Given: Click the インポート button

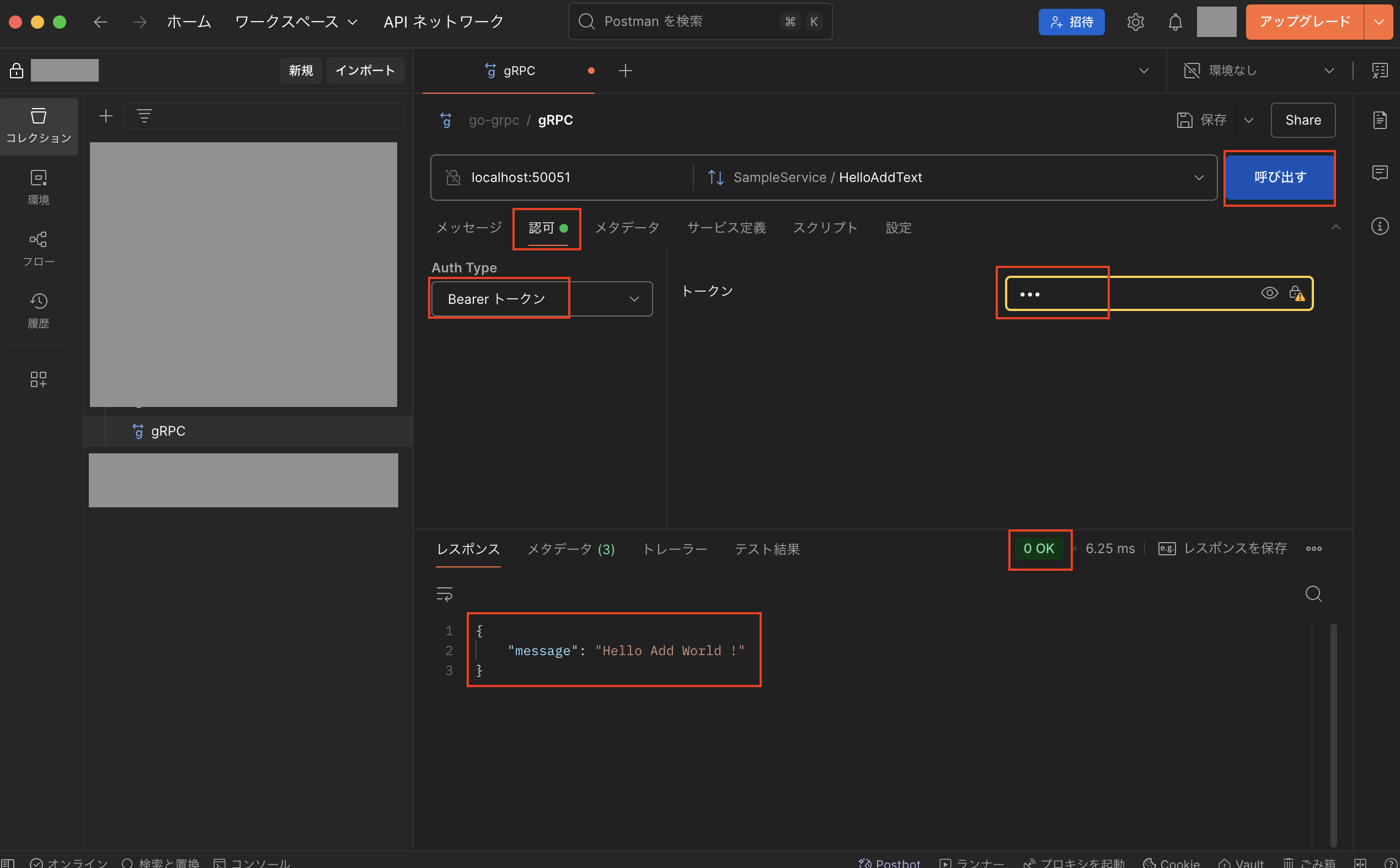Looking at the screenshot, I should click(x=365, y=70).
